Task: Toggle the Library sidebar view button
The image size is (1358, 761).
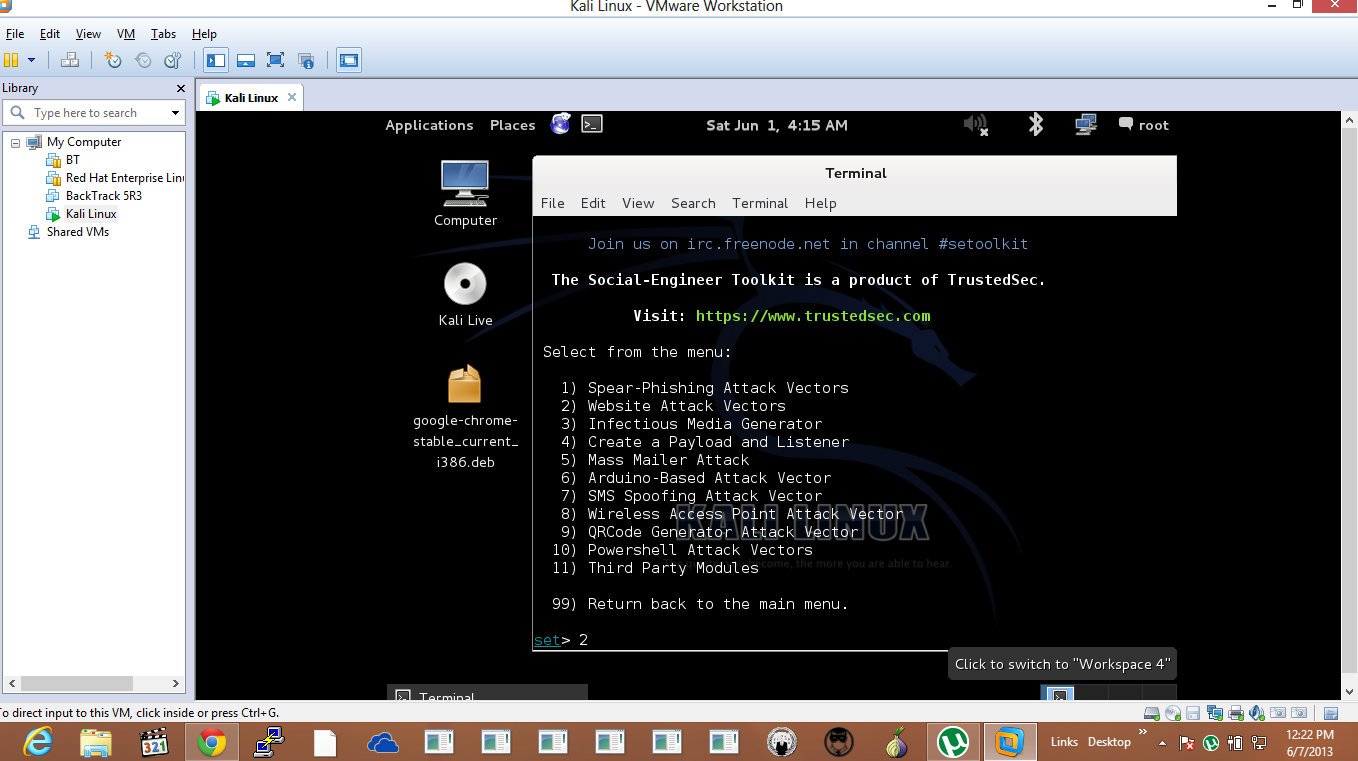Action: [216, 60]
